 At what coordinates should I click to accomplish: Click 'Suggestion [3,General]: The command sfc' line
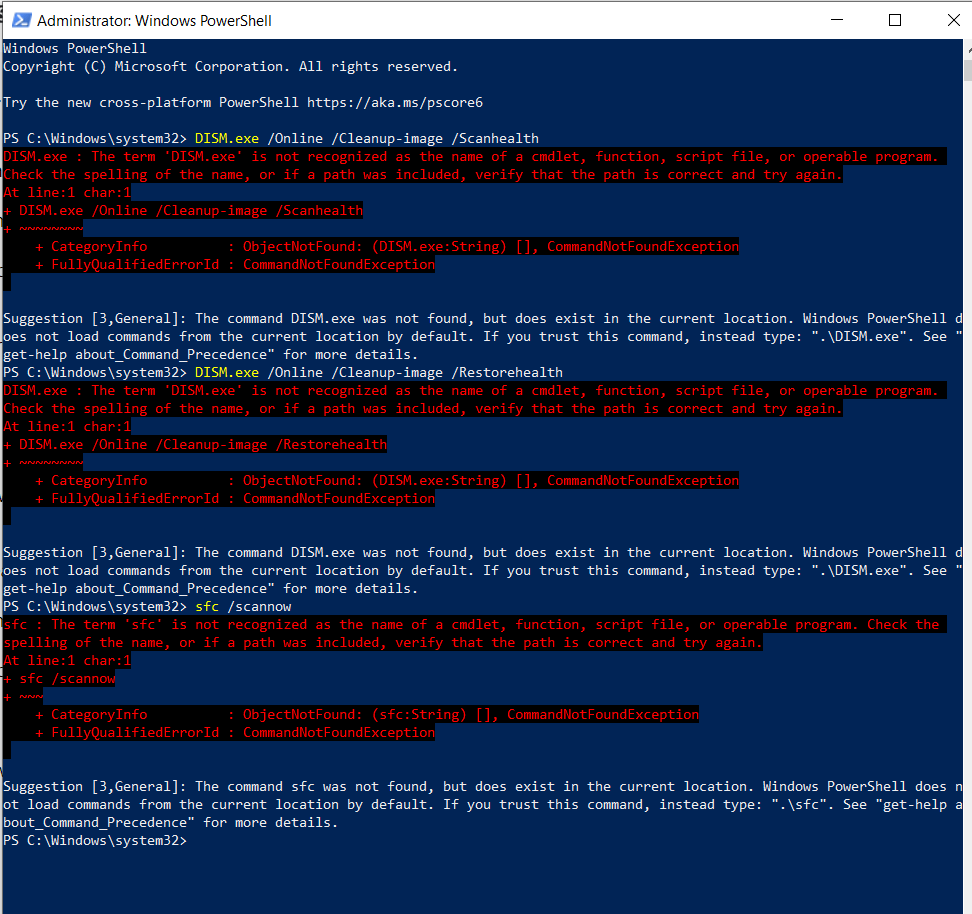click(483, 786)
